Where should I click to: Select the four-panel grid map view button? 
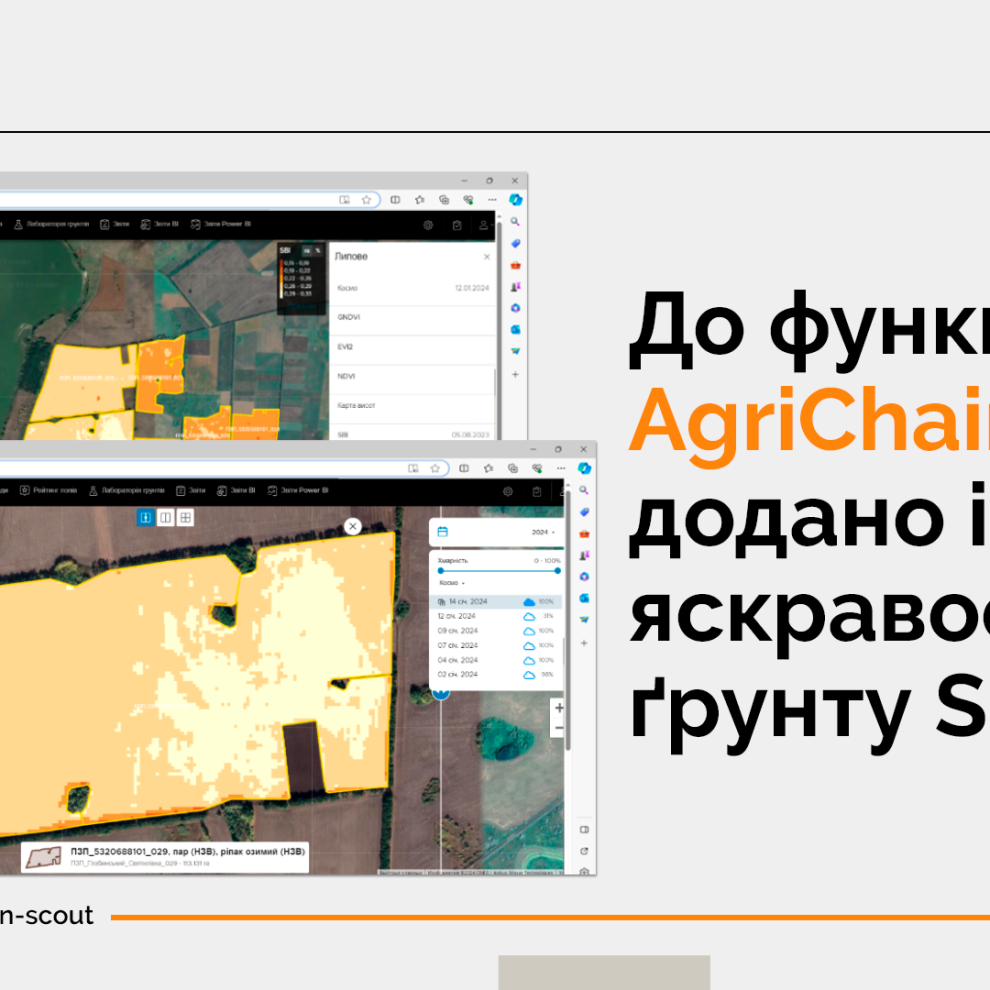tap(186, 518)
